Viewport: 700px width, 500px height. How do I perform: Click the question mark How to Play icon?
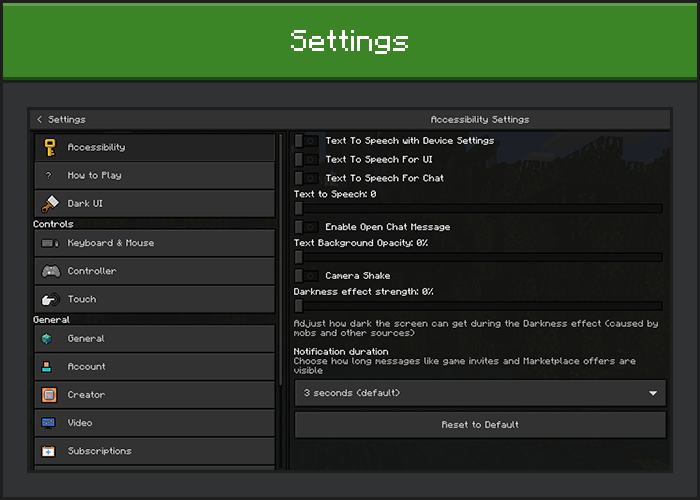tap(49, 175)
